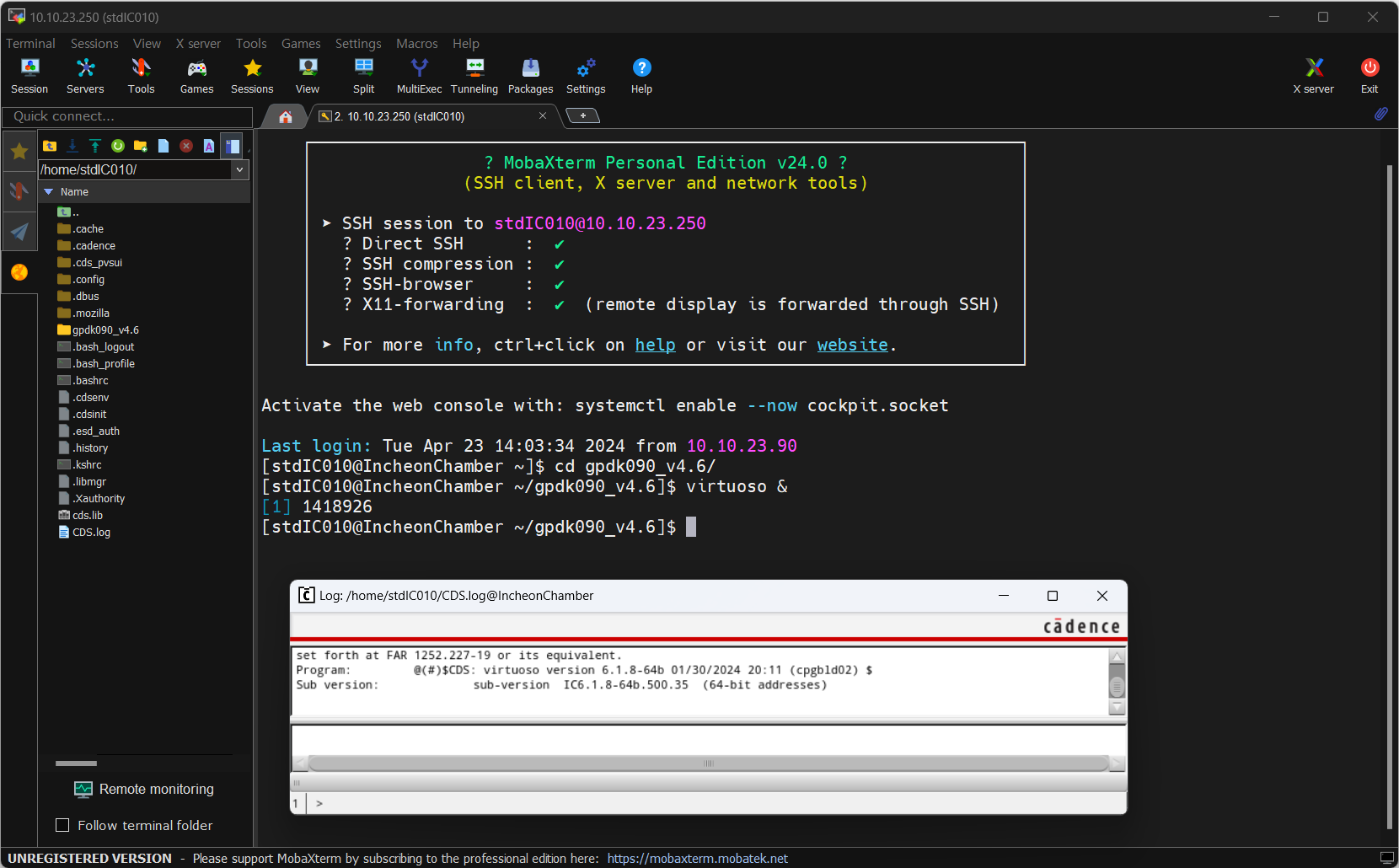Open the X server menu
Viewport: 1399px width, 868px height.
[198, 43]
